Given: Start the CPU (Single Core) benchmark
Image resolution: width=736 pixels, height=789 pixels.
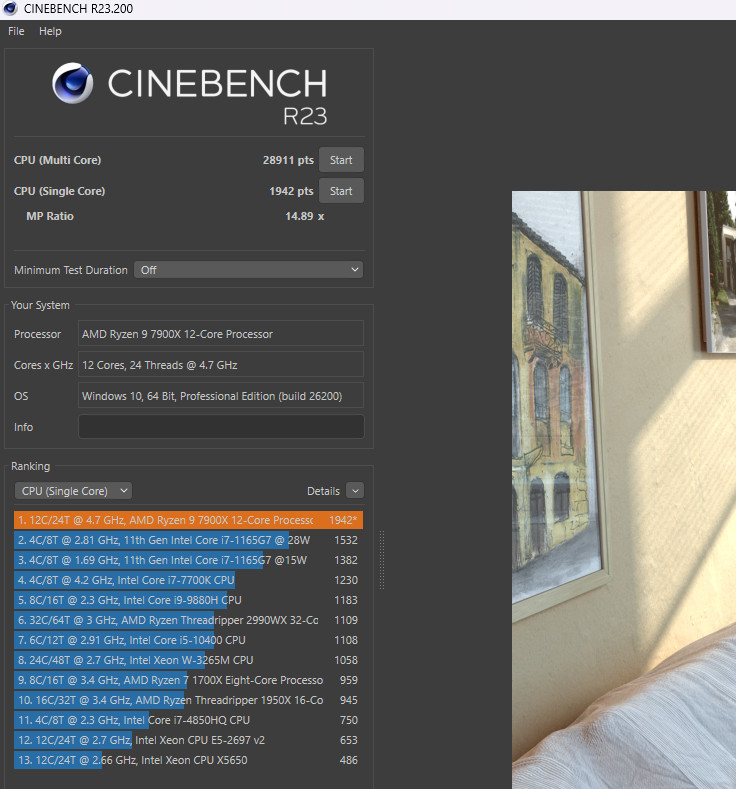Looking at the screenshot, I should point(341,191).
